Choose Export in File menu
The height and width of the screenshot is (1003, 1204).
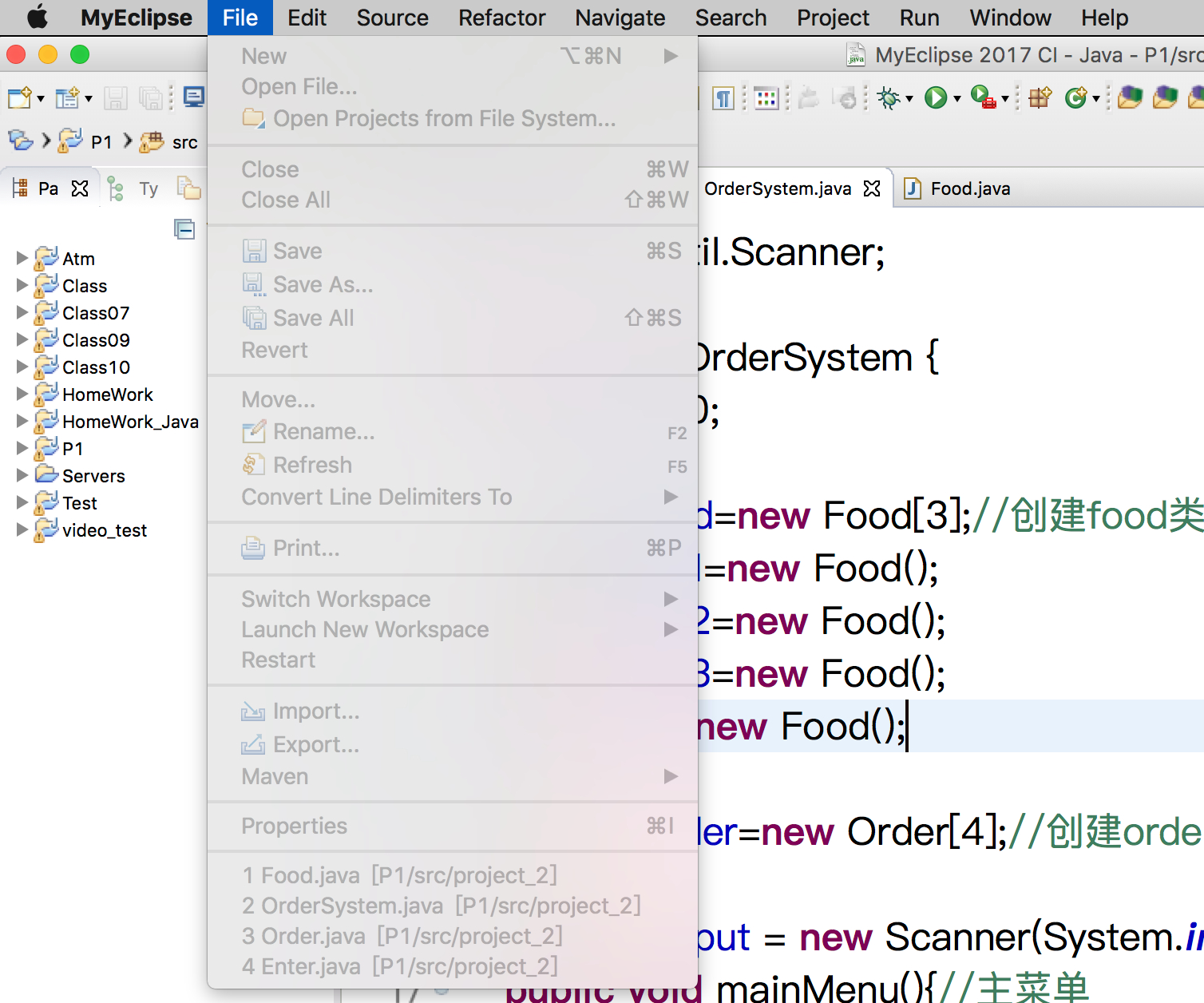453,744
